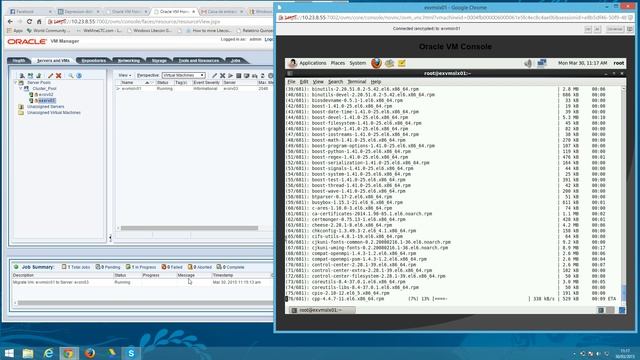Switch to the Repositories tab
The height and width of the screenshot is (360, 640).
(x=93, y=60)
